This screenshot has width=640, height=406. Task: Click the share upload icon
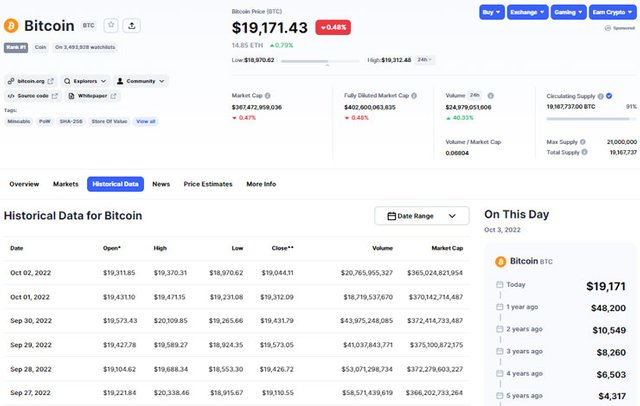(x=131, y=25)
